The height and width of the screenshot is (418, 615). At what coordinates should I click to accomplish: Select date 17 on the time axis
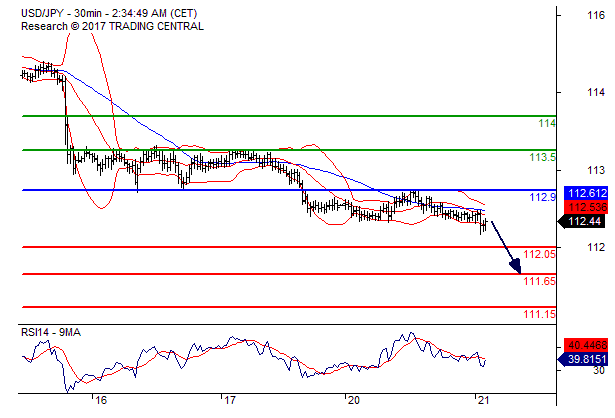(229, 400)
